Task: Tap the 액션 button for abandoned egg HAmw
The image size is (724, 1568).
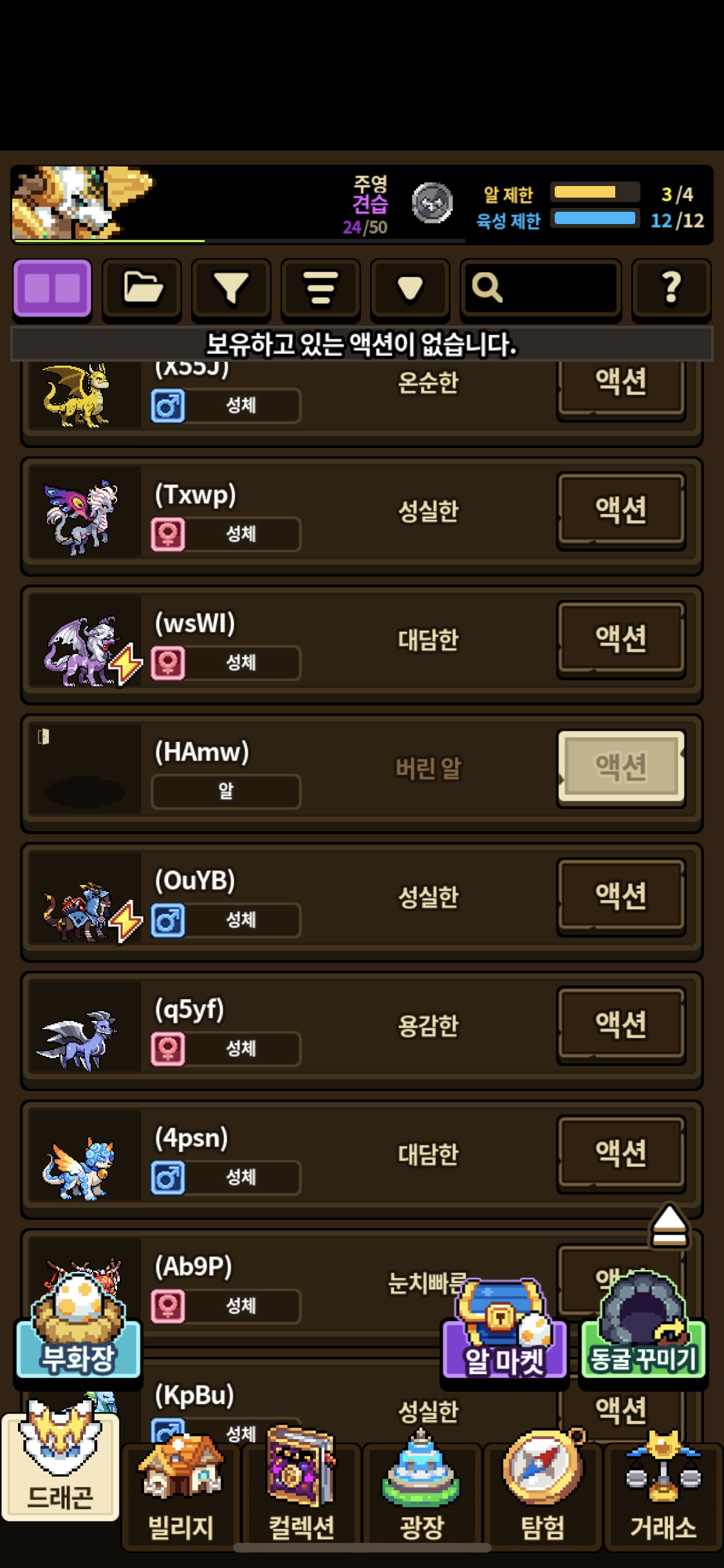Action: pos(621,767)
